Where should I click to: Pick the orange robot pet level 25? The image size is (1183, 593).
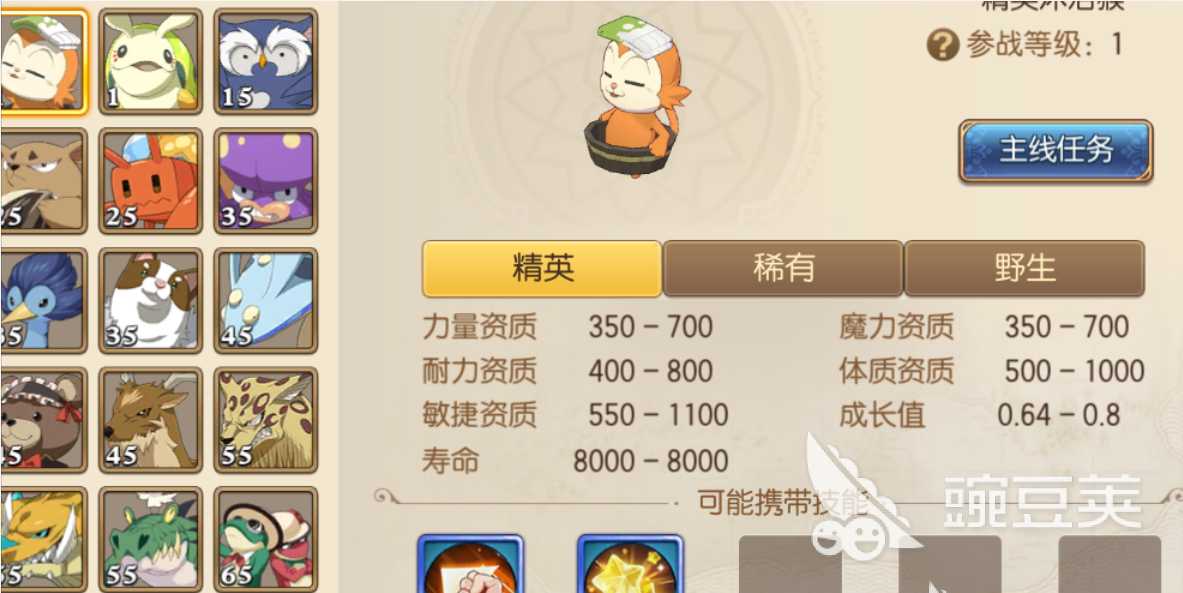click(x=151, y=180)
